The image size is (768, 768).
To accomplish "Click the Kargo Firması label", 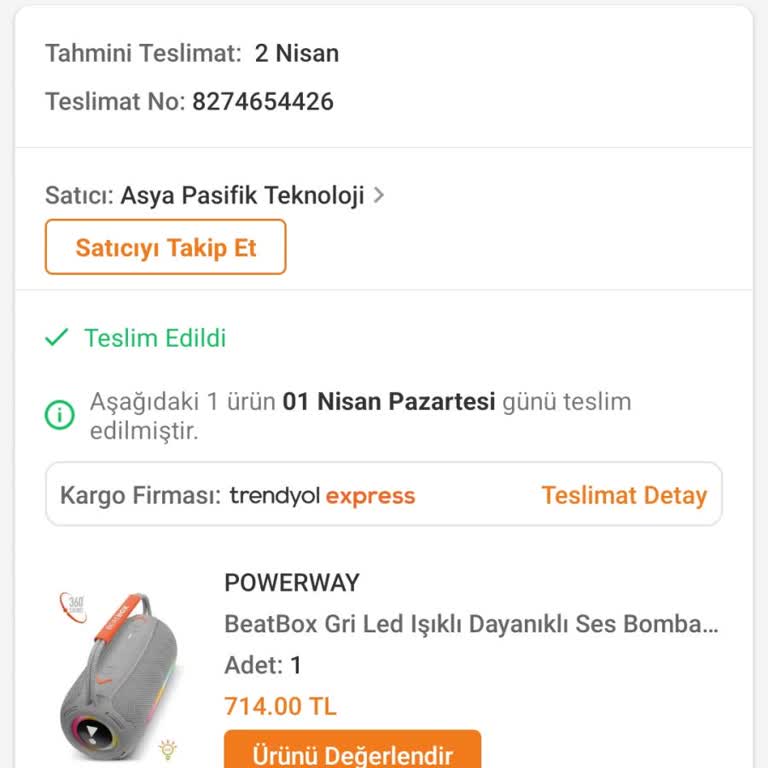I will point(140,495).
